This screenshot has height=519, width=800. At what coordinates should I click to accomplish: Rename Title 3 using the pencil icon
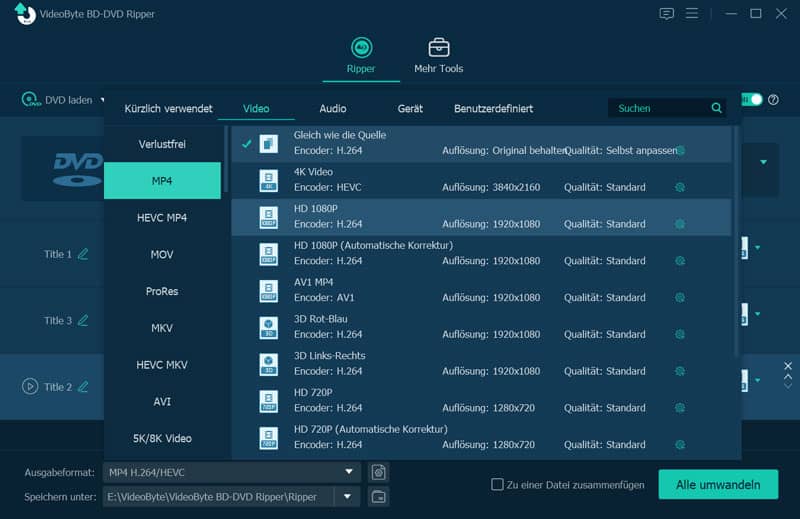pos(83,321)
